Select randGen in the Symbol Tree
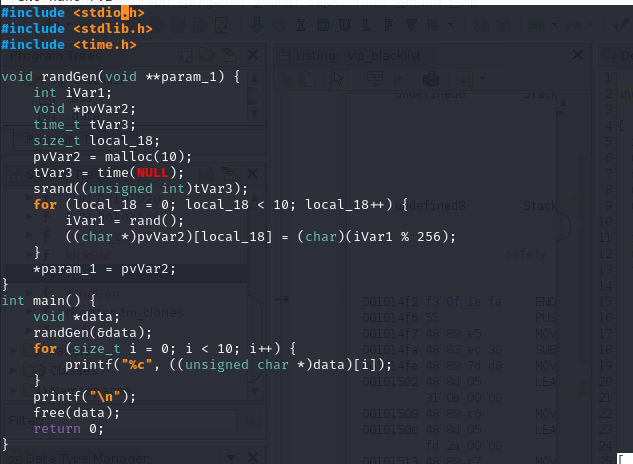Viewport: 633px width, 464px height. coord(92,293)
